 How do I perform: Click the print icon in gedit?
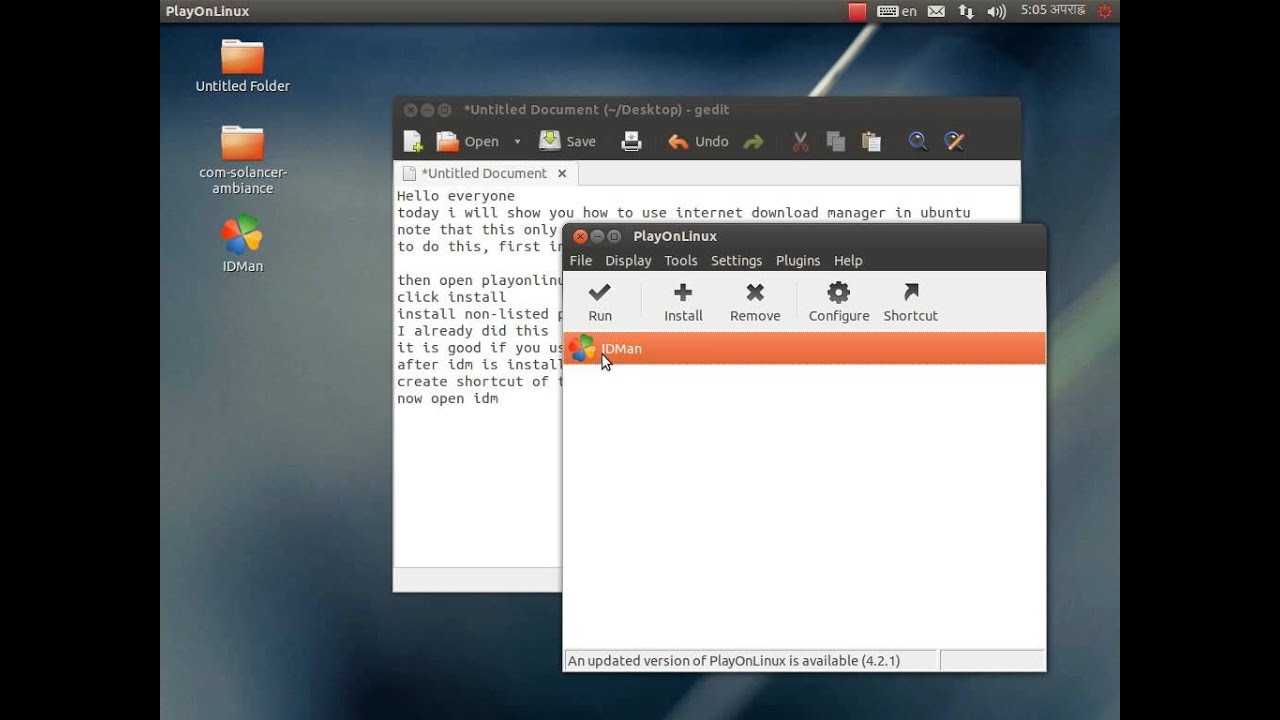pyautogui.click(x=631, y=142)
